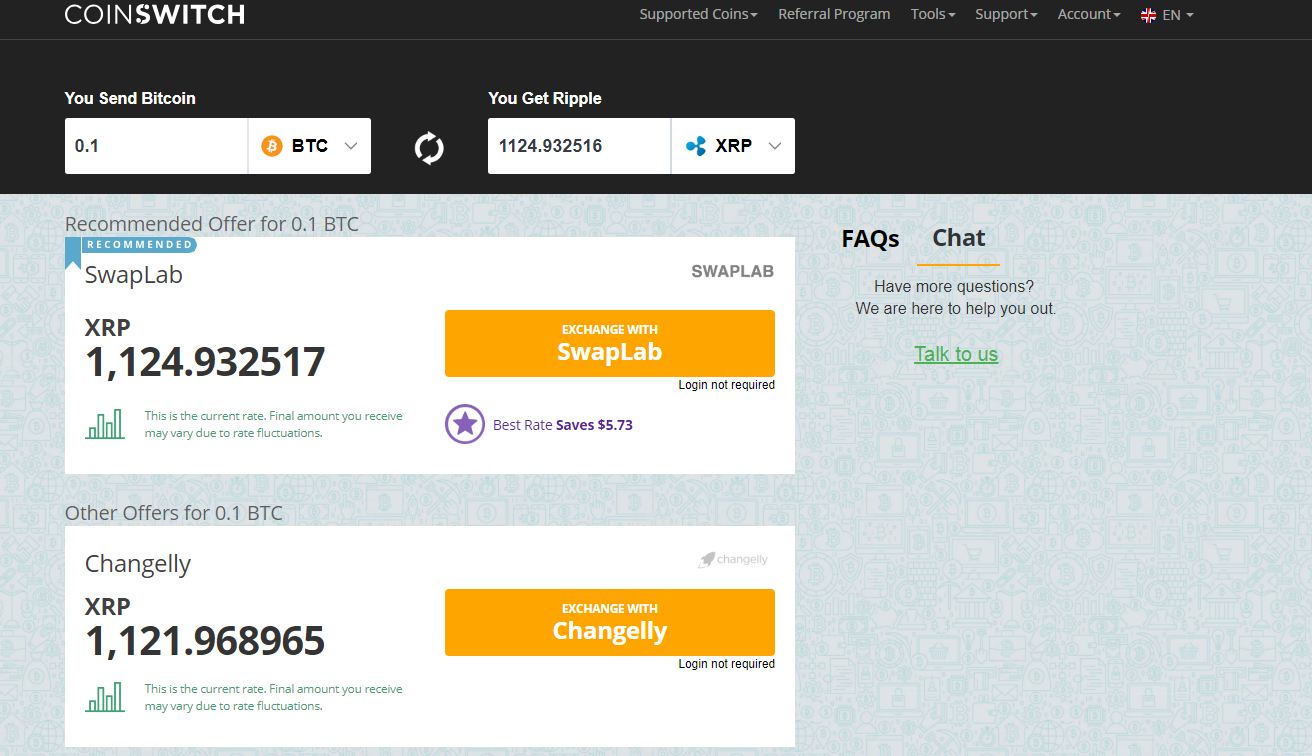The height and width of the screenshot is (756, 1312).
Task: Click the CoinSwitch logo
Action: coord(154,14)
